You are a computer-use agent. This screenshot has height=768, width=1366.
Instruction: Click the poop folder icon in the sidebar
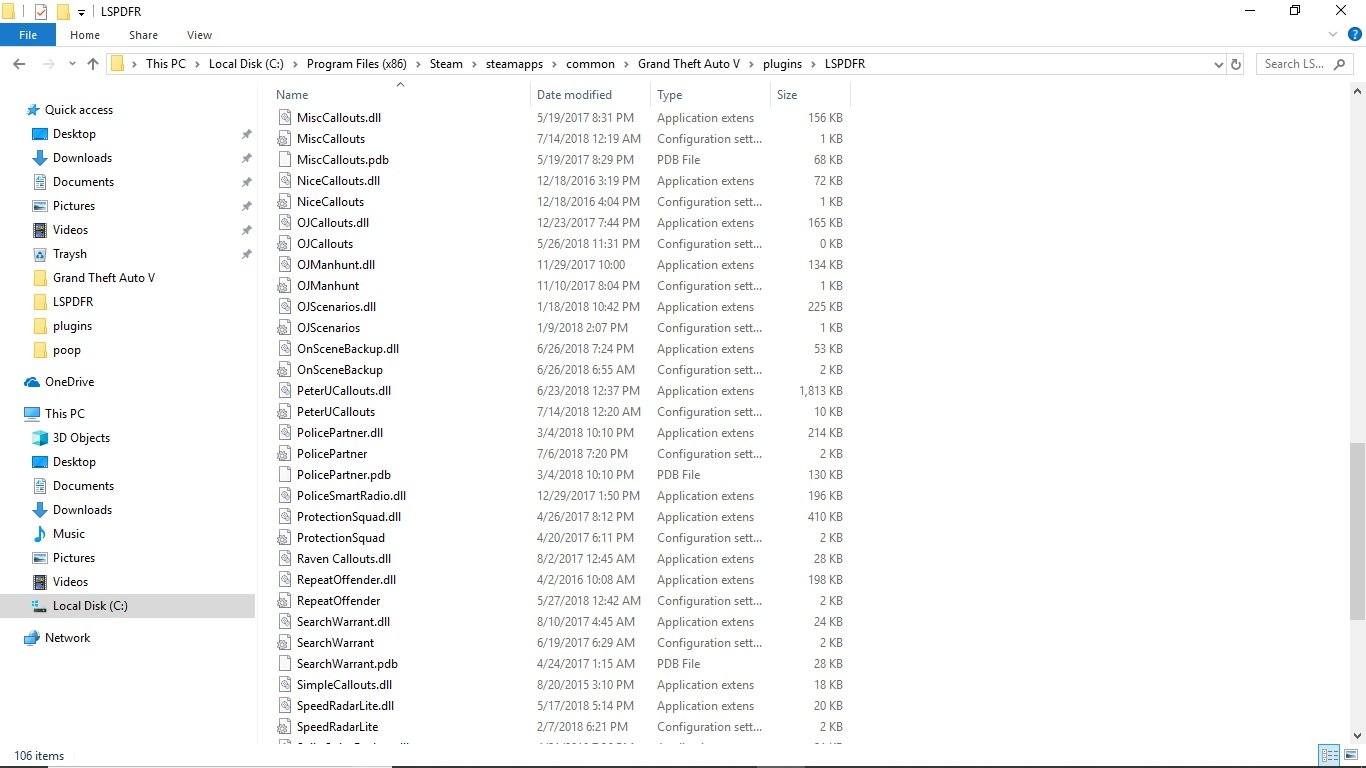(40, 350)
